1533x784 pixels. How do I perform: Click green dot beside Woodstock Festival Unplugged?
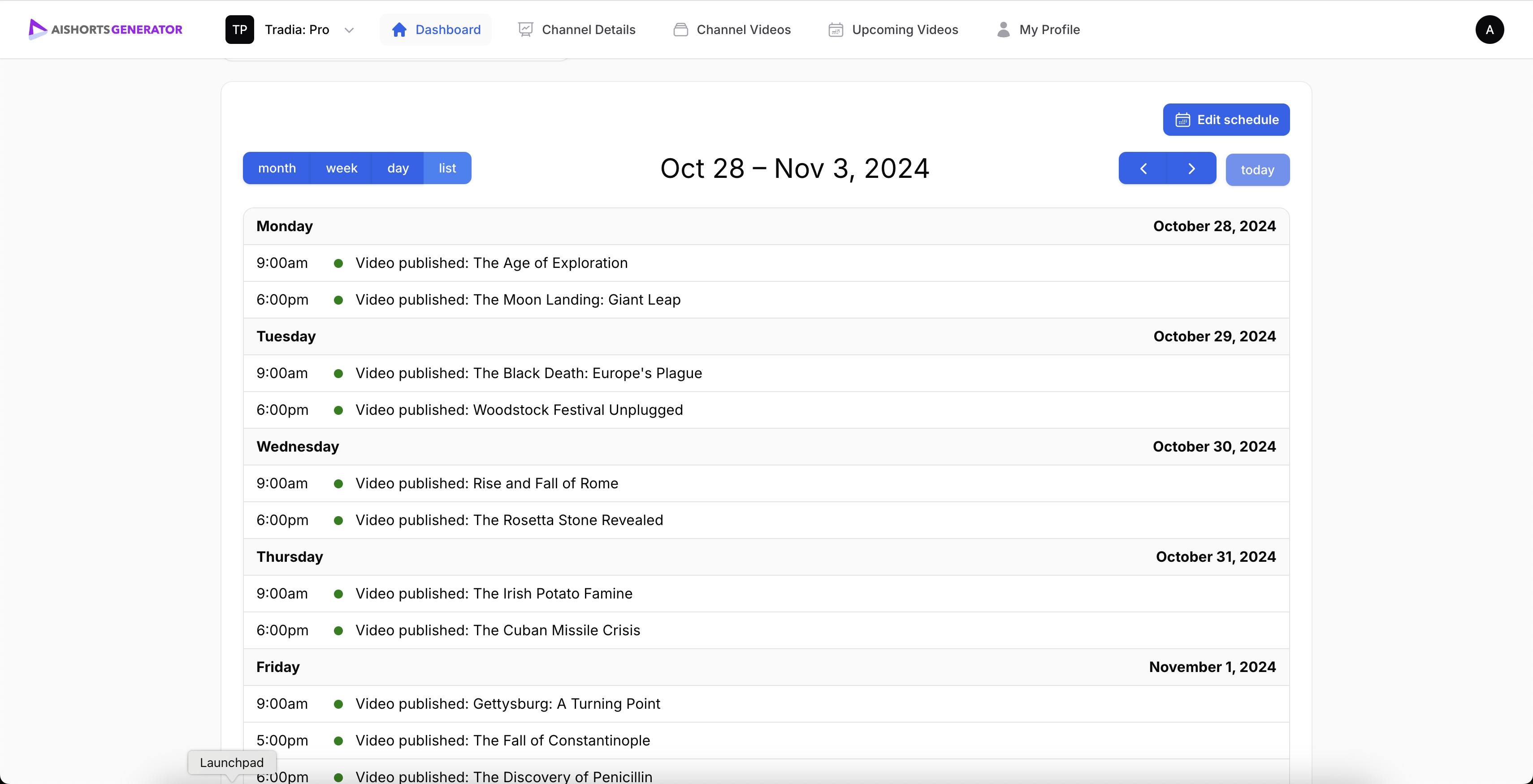(338, 410)
